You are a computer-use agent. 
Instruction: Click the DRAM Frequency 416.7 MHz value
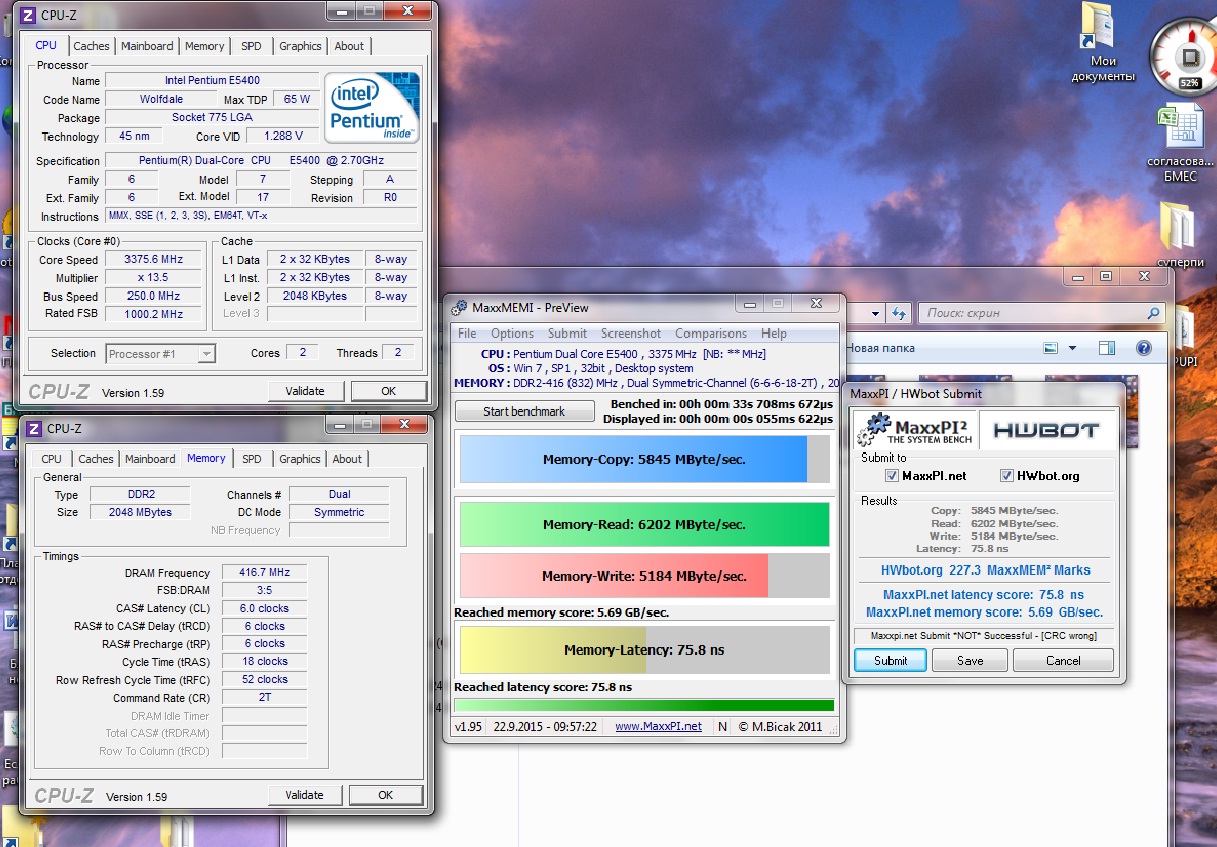pyautogui.click(x=264, y=573)
